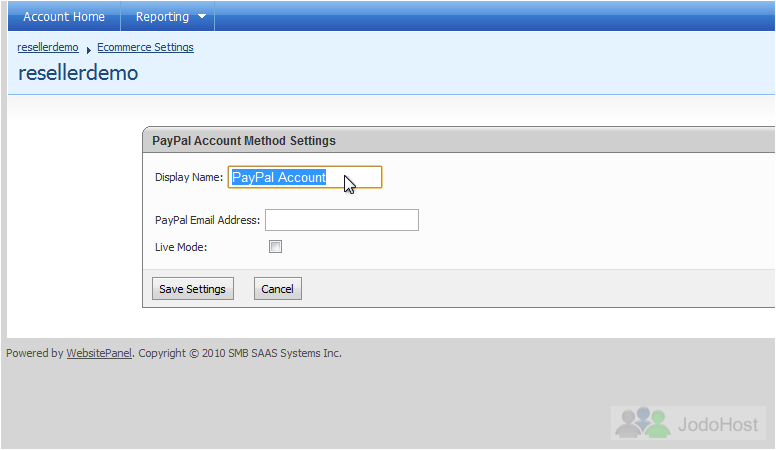
Task: Click the breadcrumb separator arrow
Action: [x=89, y=50]
